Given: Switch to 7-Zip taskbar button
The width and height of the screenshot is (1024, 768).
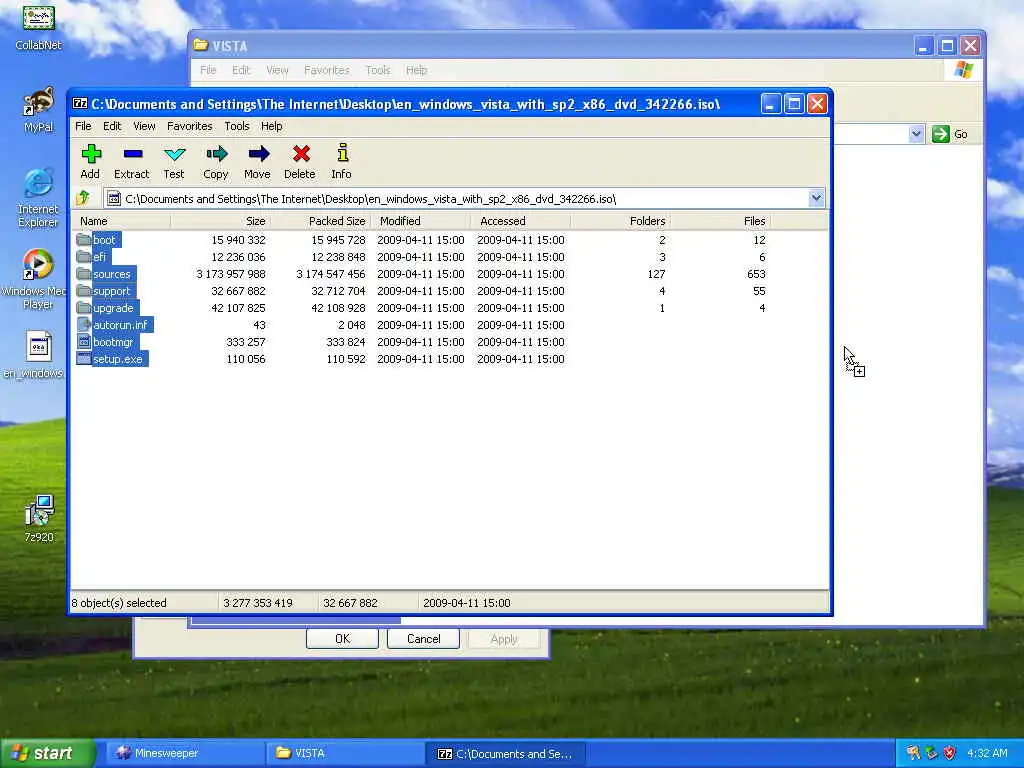Looking at the screenshot, I should pos(507,753).
